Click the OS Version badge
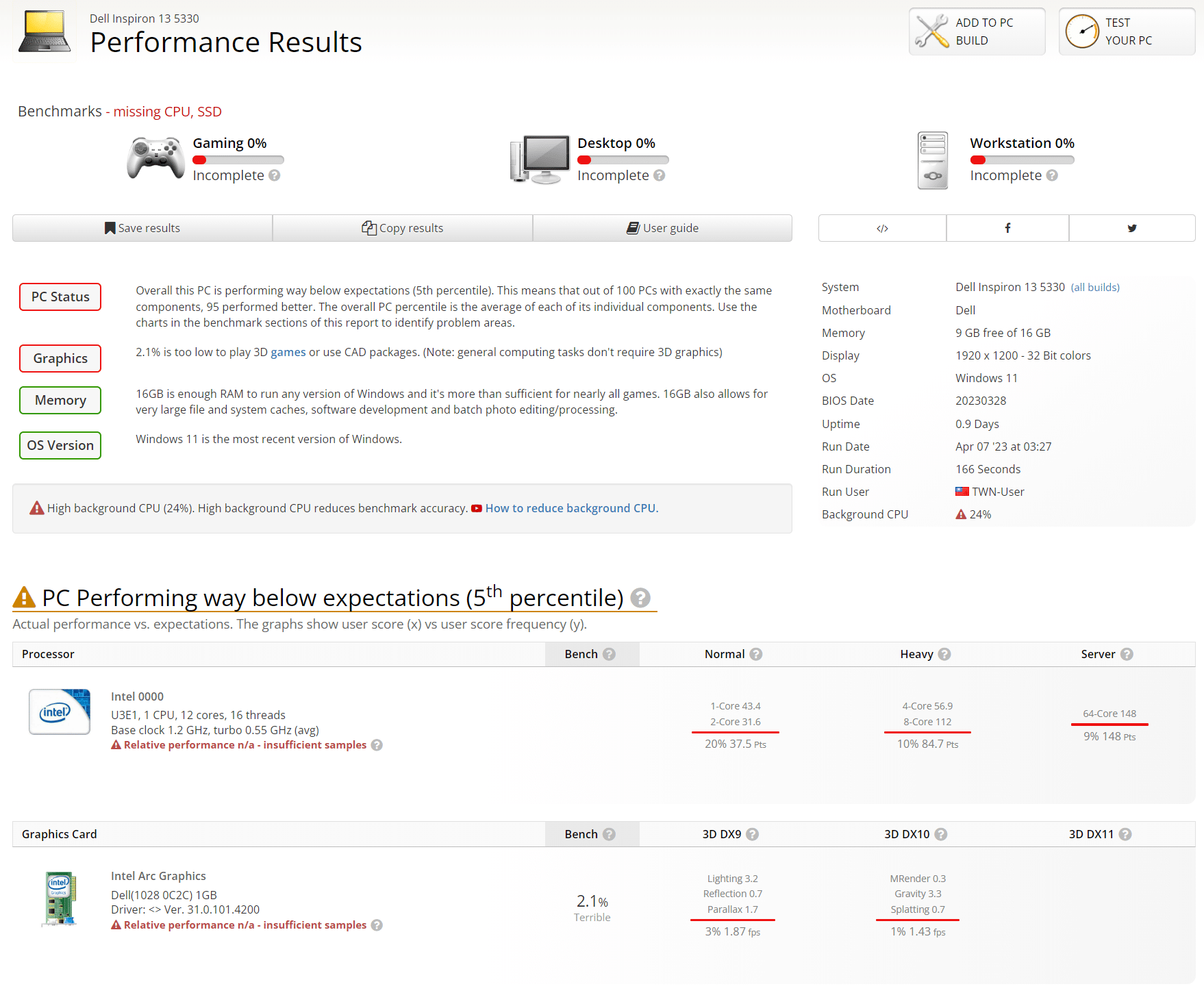 click(x=60, y=445)
